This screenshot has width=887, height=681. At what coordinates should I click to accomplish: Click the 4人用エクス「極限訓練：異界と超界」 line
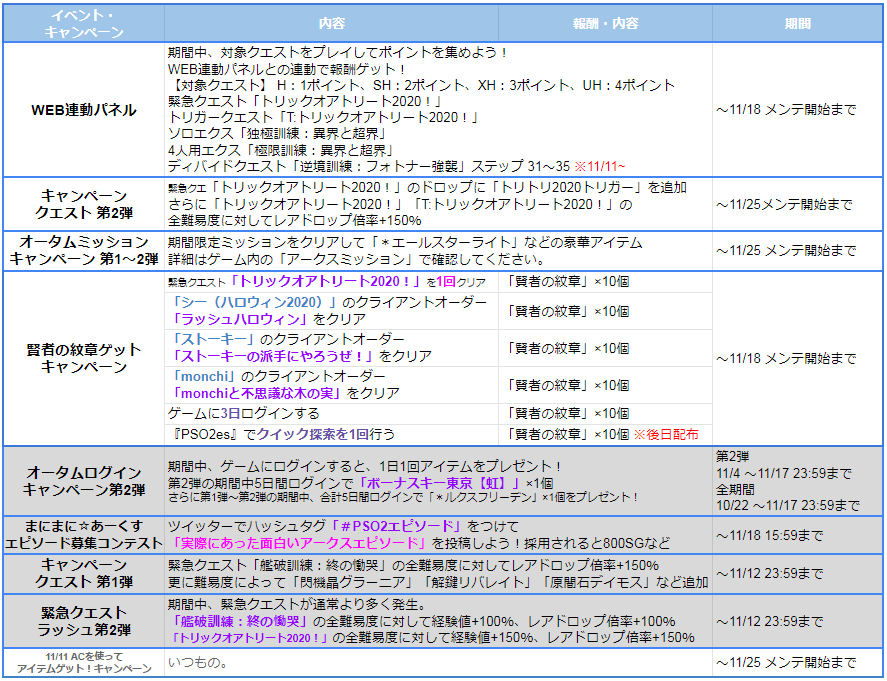point(281,150)
